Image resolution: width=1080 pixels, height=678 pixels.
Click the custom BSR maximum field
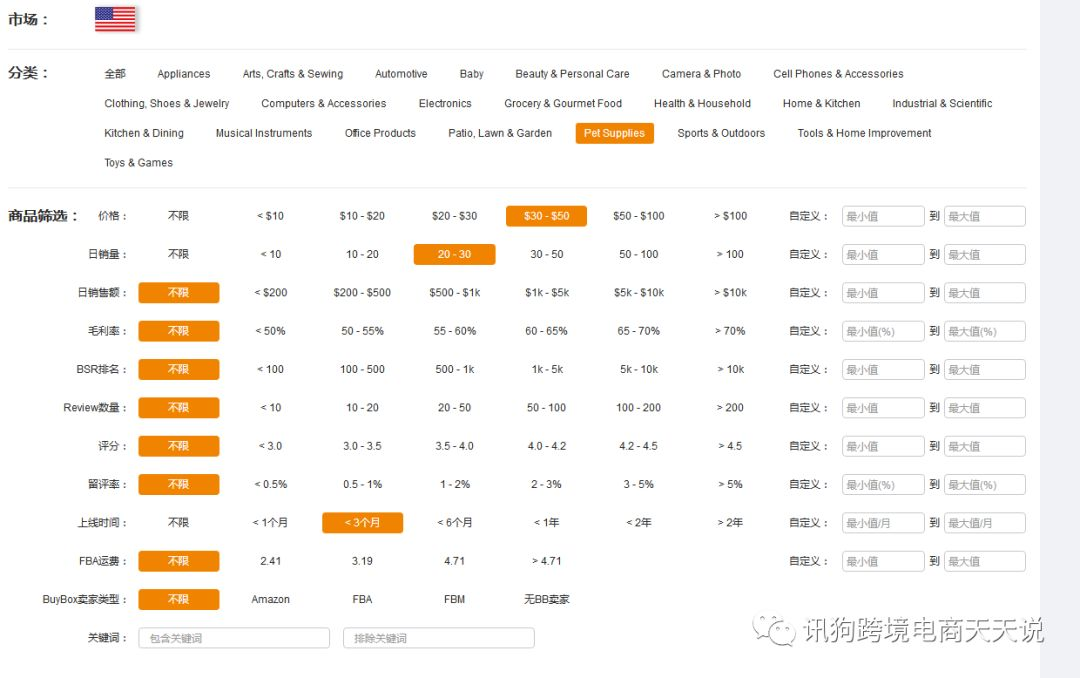pos(984,370)
